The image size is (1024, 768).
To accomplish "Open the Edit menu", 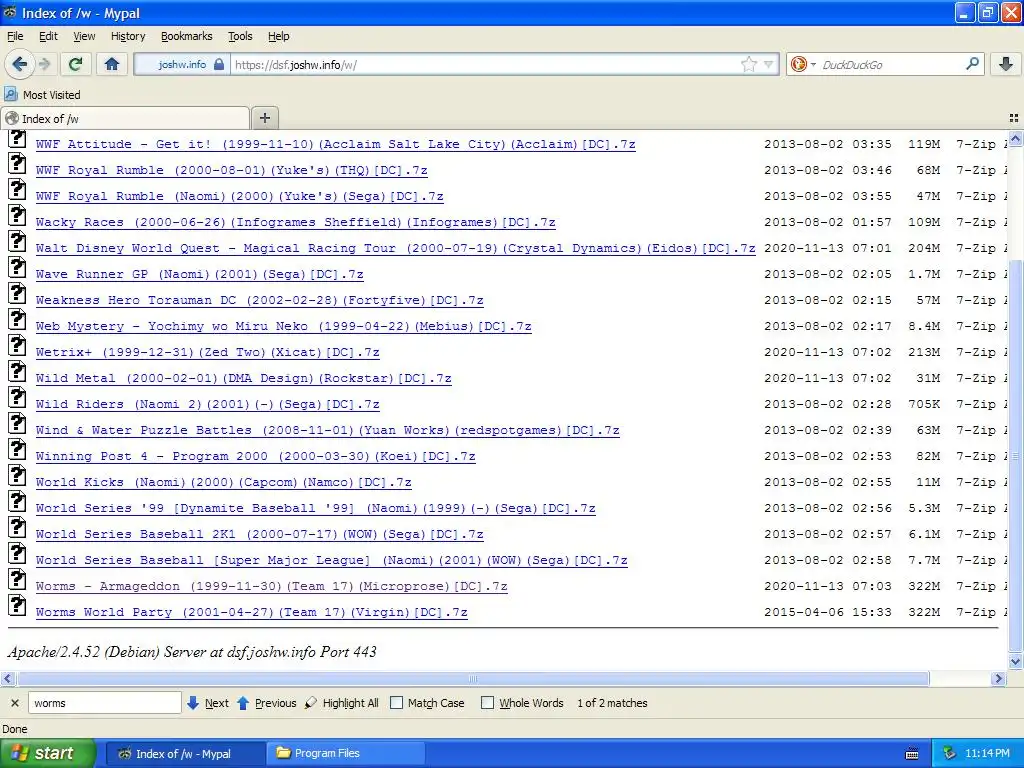I will click(48, 36).
